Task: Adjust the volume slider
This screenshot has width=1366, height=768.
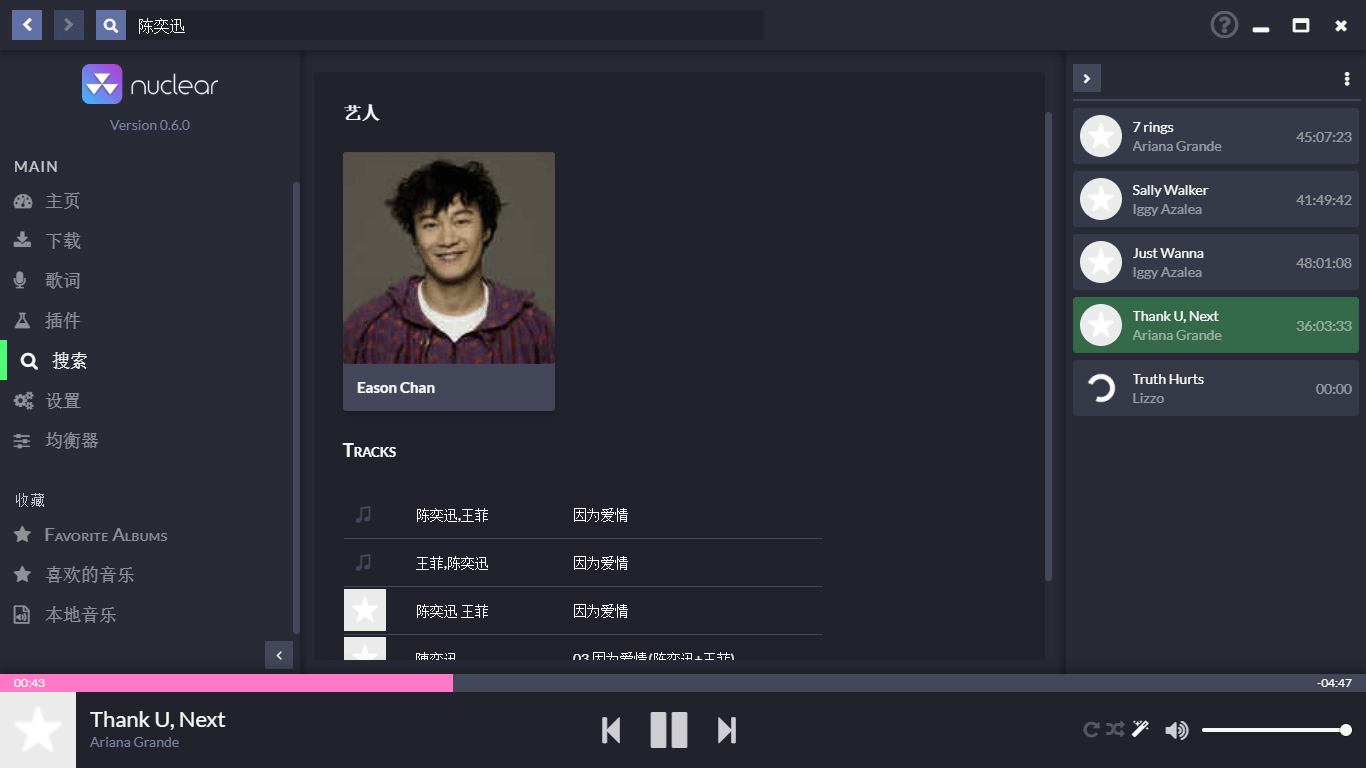Action: [x=1277, y=730]
